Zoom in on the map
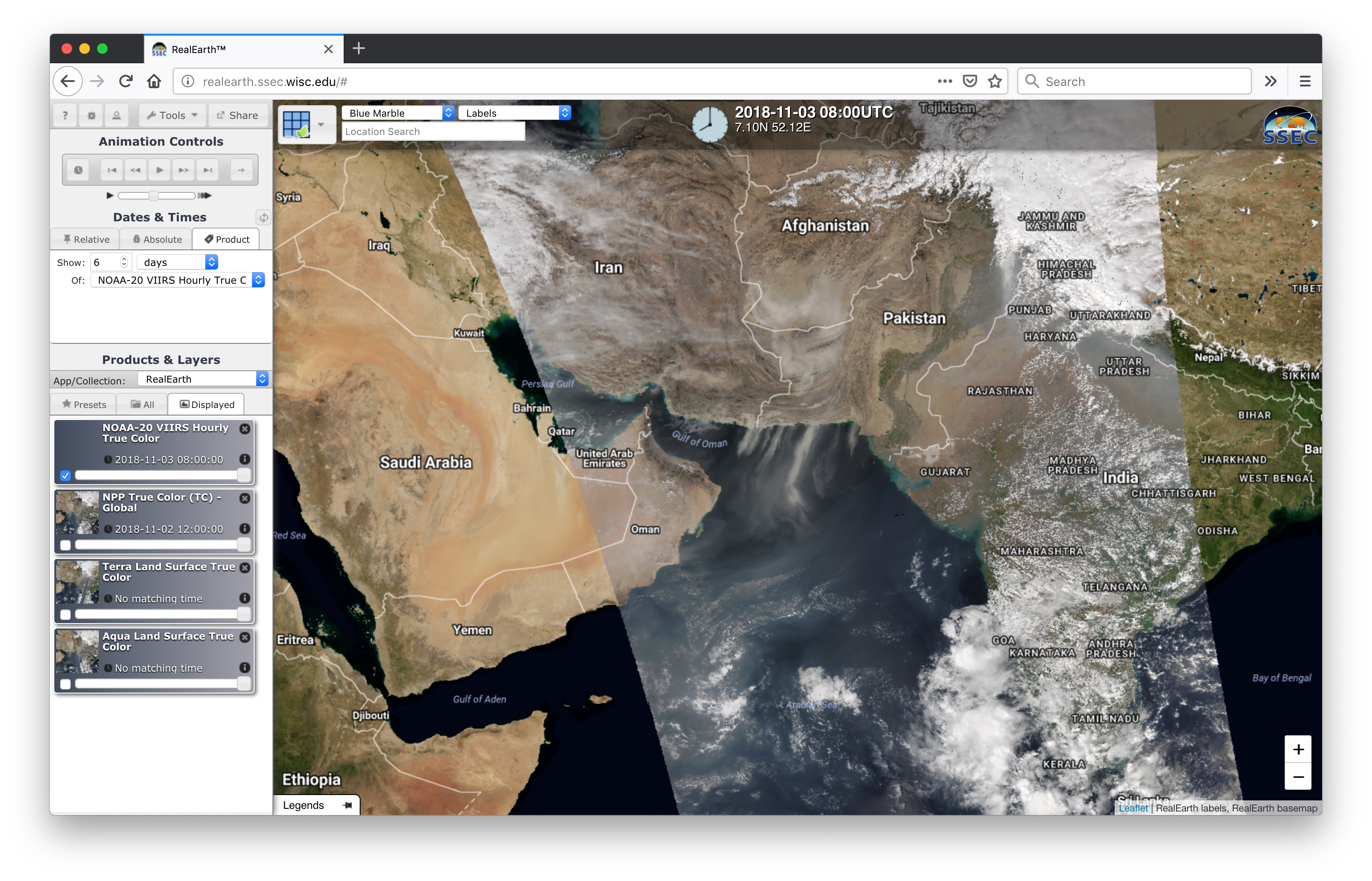This screenshot has width=1372, height=881. click(1298, 750)
